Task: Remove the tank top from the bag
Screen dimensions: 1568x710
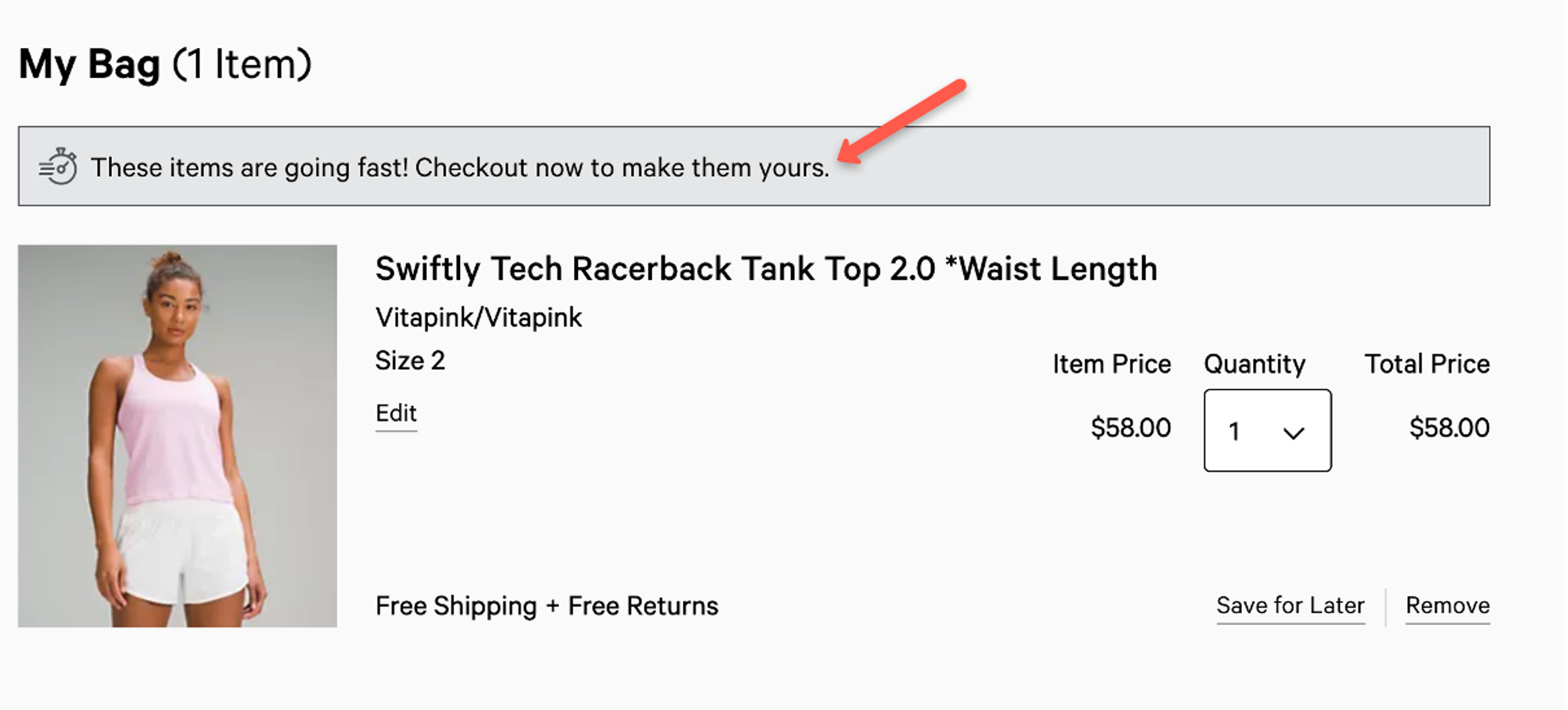Action: [x=1448, y=605]
